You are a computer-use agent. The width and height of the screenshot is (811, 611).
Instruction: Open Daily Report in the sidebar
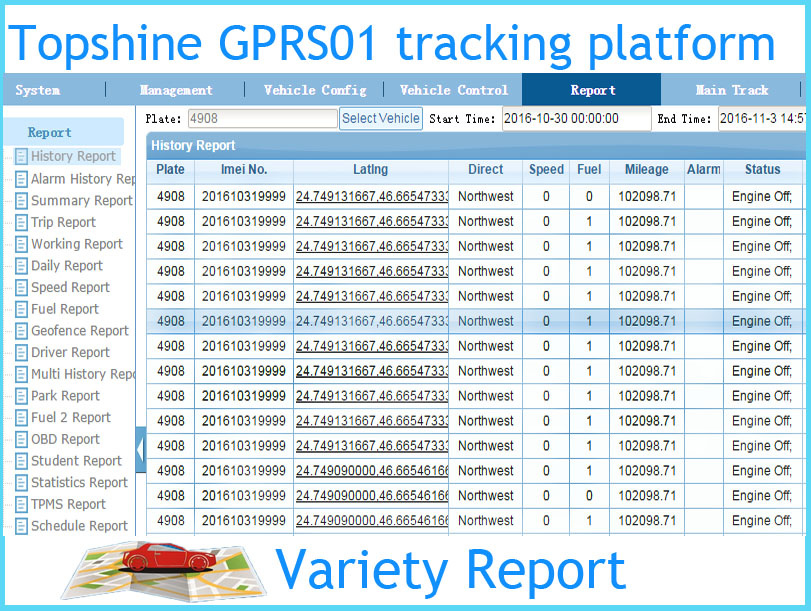(x=67, y=266)
